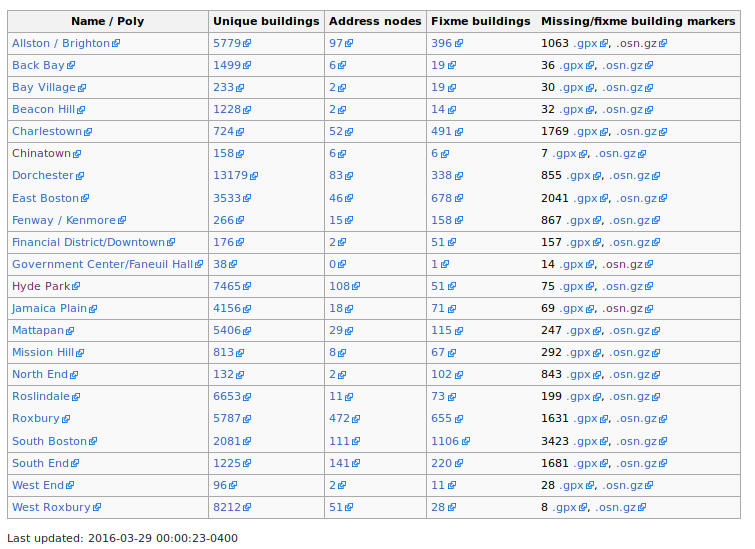This screenshot has height=549, width=755.
Task: Open the Back Bay neighborhood link
Action: point(38,65)
